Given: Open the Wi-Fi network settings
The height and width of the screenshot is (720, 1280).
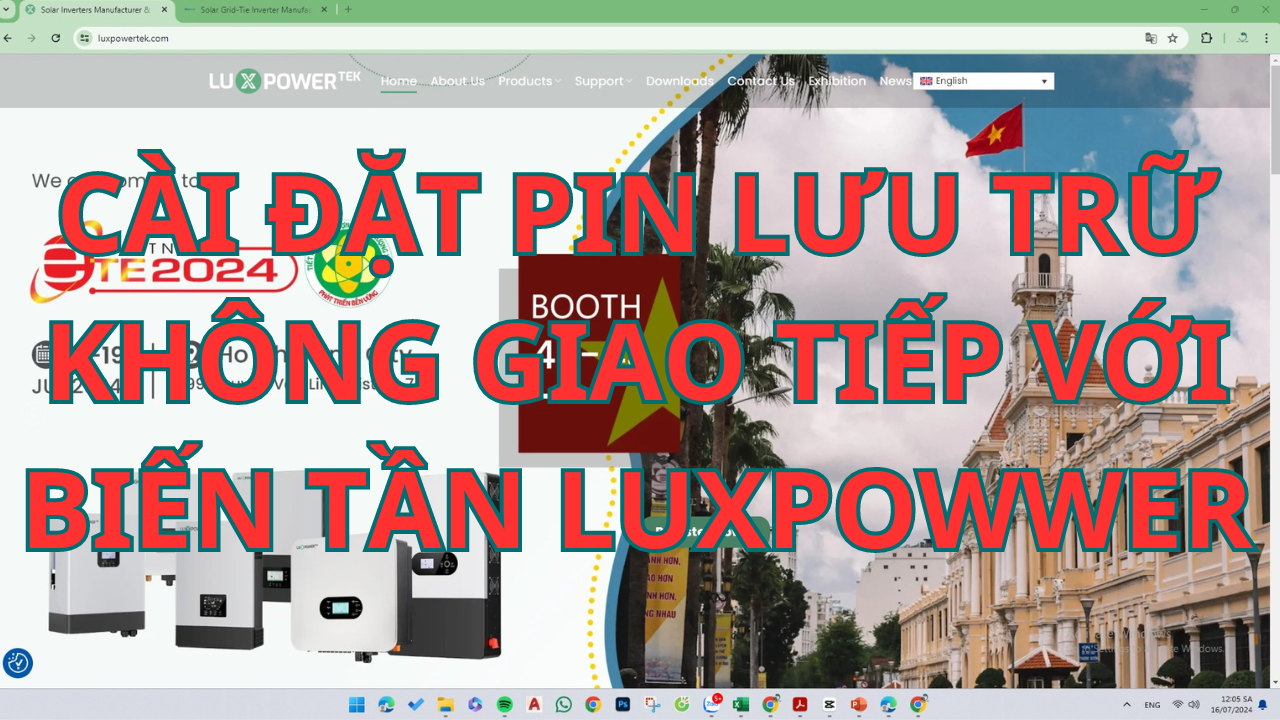Looking at the screenshot, I should pos(1178,704).
